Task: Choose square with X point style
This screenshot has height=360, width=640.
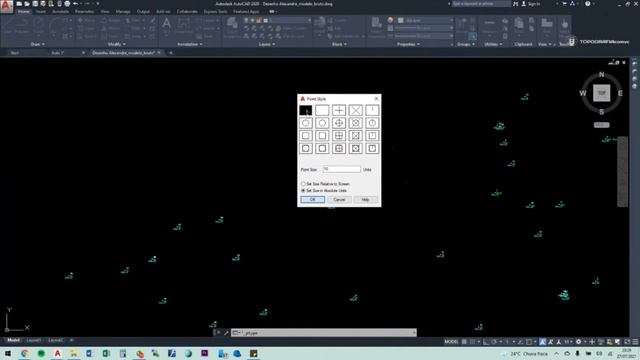Action: pyautogui.click(x=356, y=136)
